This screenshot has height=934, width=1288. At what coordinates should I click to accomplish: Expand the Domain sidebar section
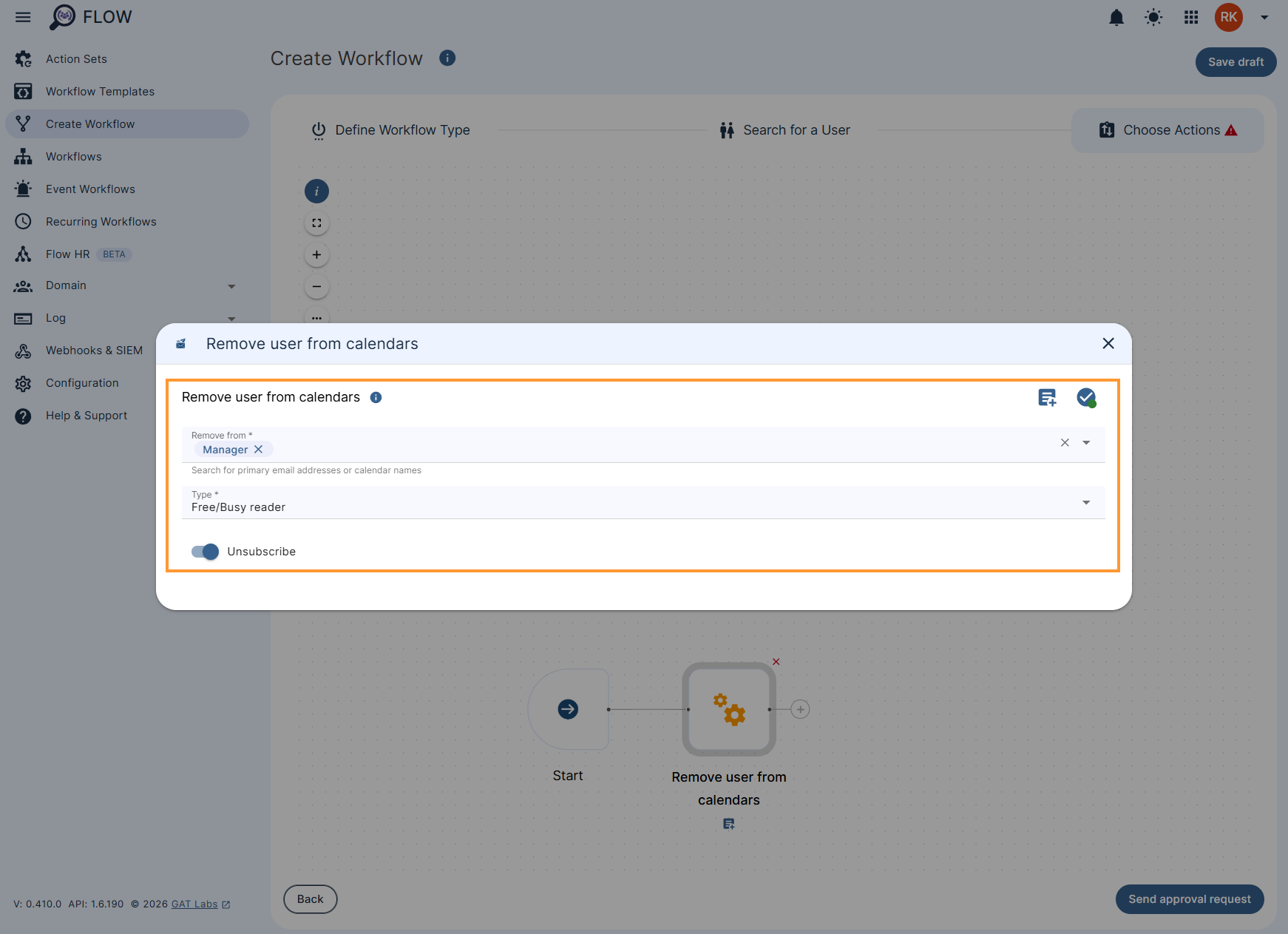[231, 286]
